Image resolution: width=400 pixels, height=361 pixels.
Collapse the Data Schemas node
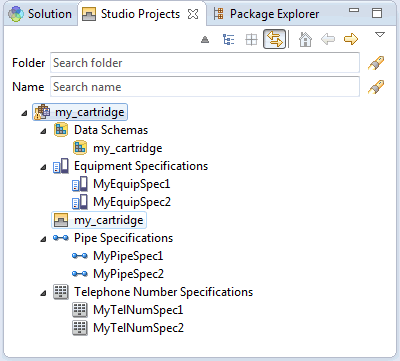[x=43, y=131]
